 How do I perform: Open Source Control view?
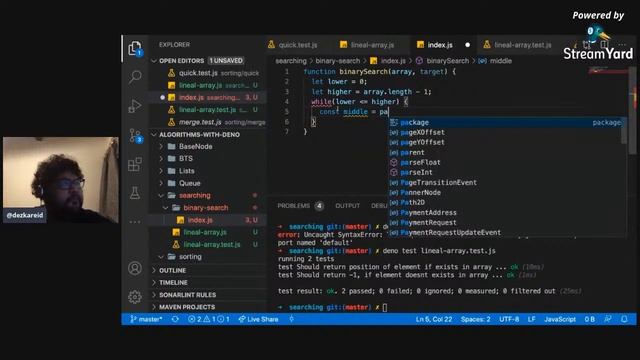(x=135, y=135)
